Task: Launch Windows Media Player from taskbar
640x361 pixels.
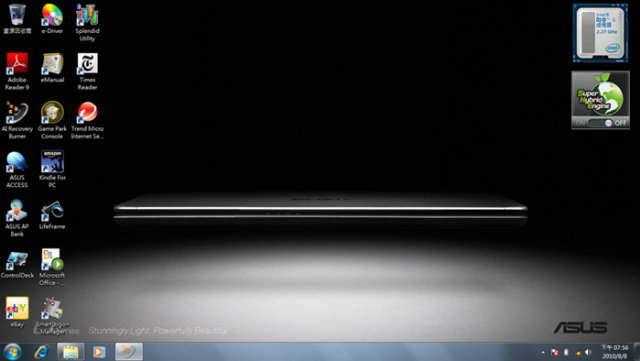Action: pos(99,352)
